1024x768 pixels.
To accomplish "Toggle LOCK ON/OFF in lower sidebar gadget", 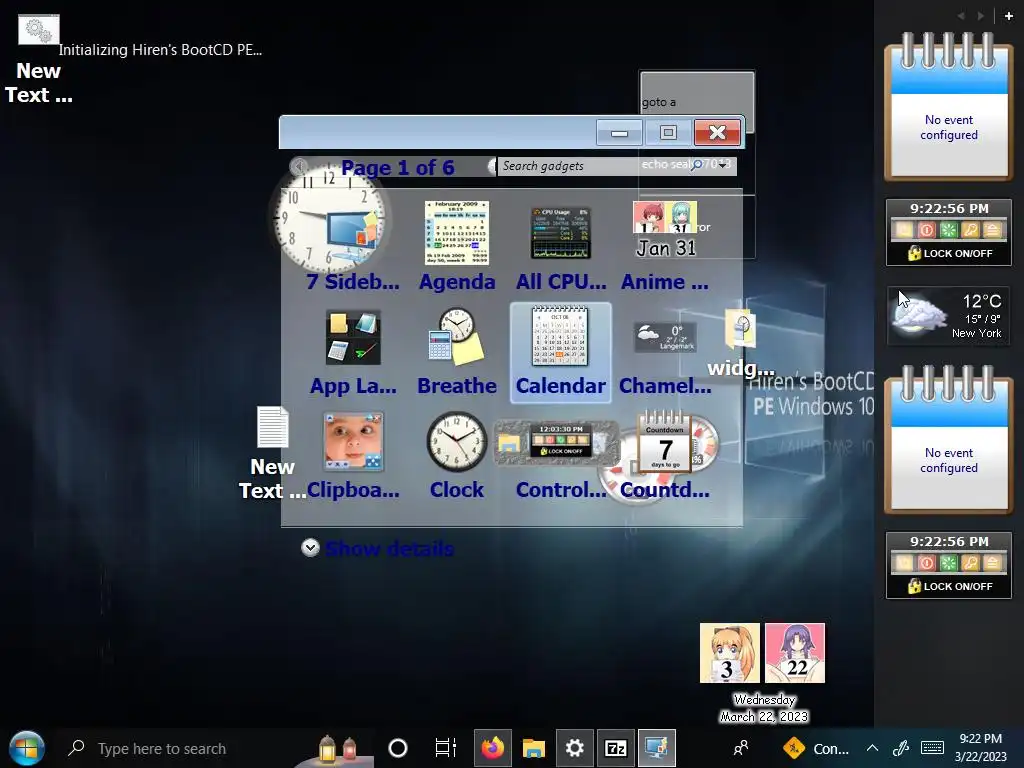I will tap(950, 586).
